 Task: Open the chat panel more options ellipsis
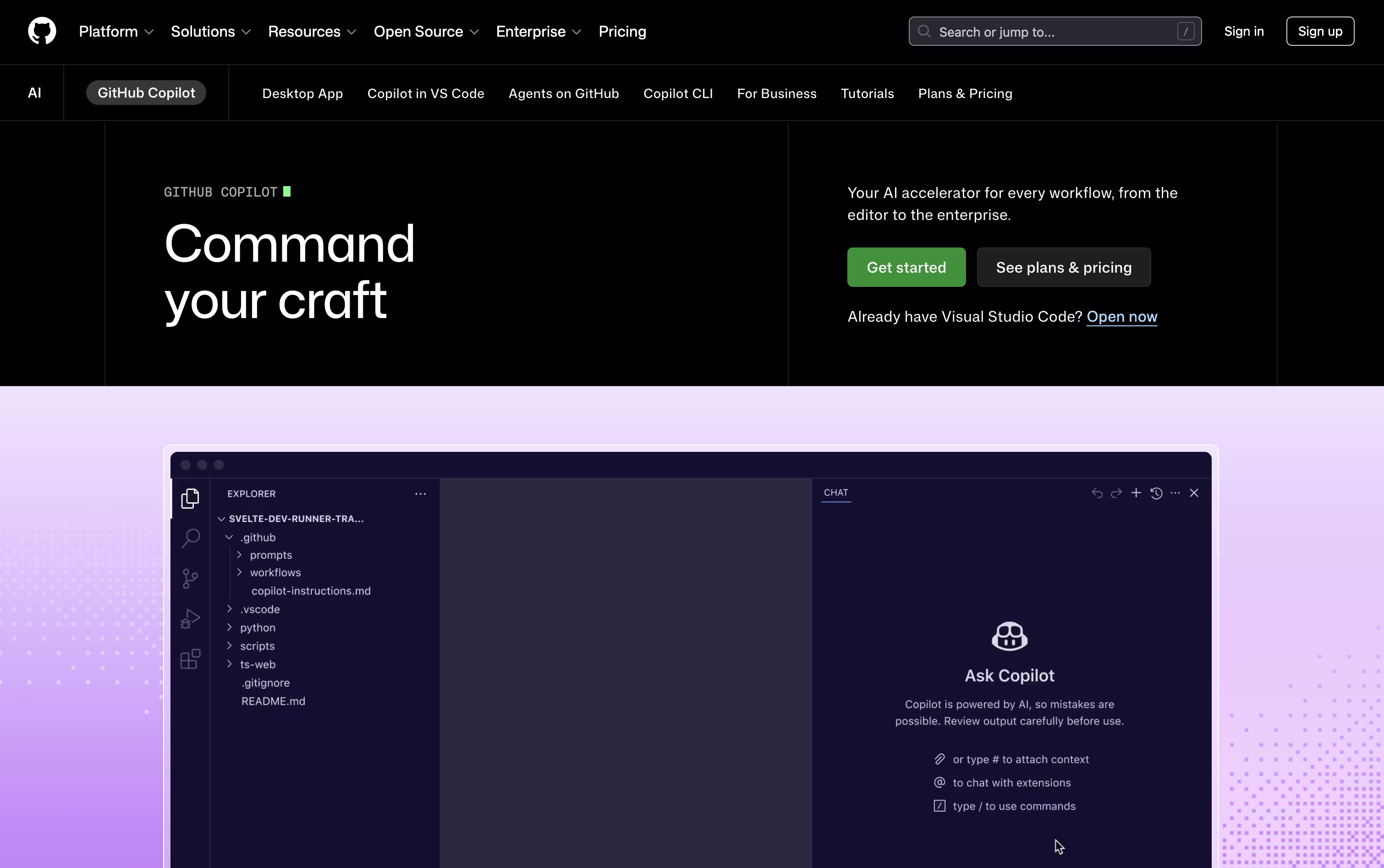(1175, 493)
